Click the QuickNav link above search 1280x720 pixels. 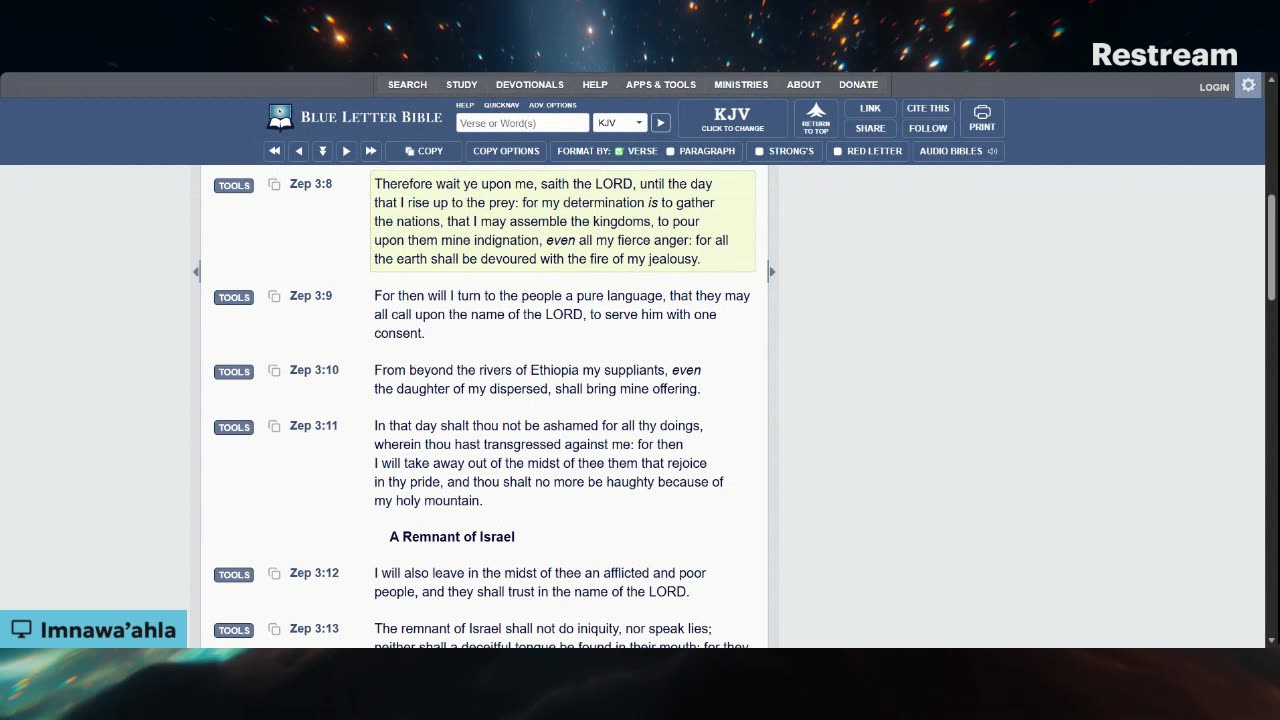click(501, 105)
